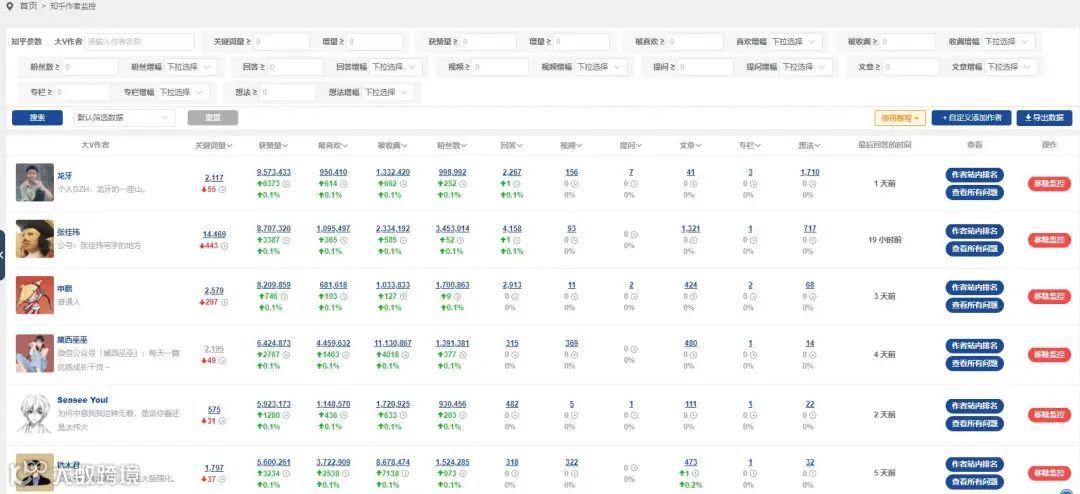Open 黛西巫巫's avatar image
This screenshot has width=1080, height=494.
click(34, 353)
